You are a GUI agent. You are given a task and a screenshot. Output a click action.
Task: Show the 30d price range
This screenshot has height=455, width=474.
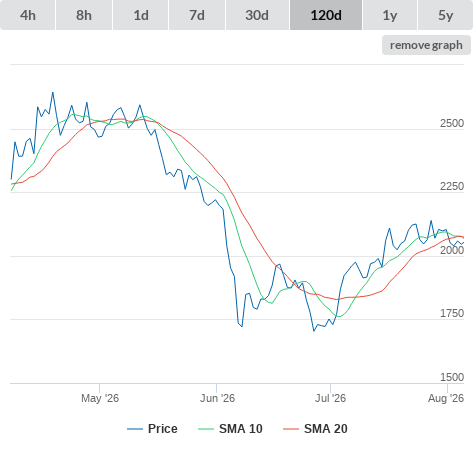tap(257, 15)
